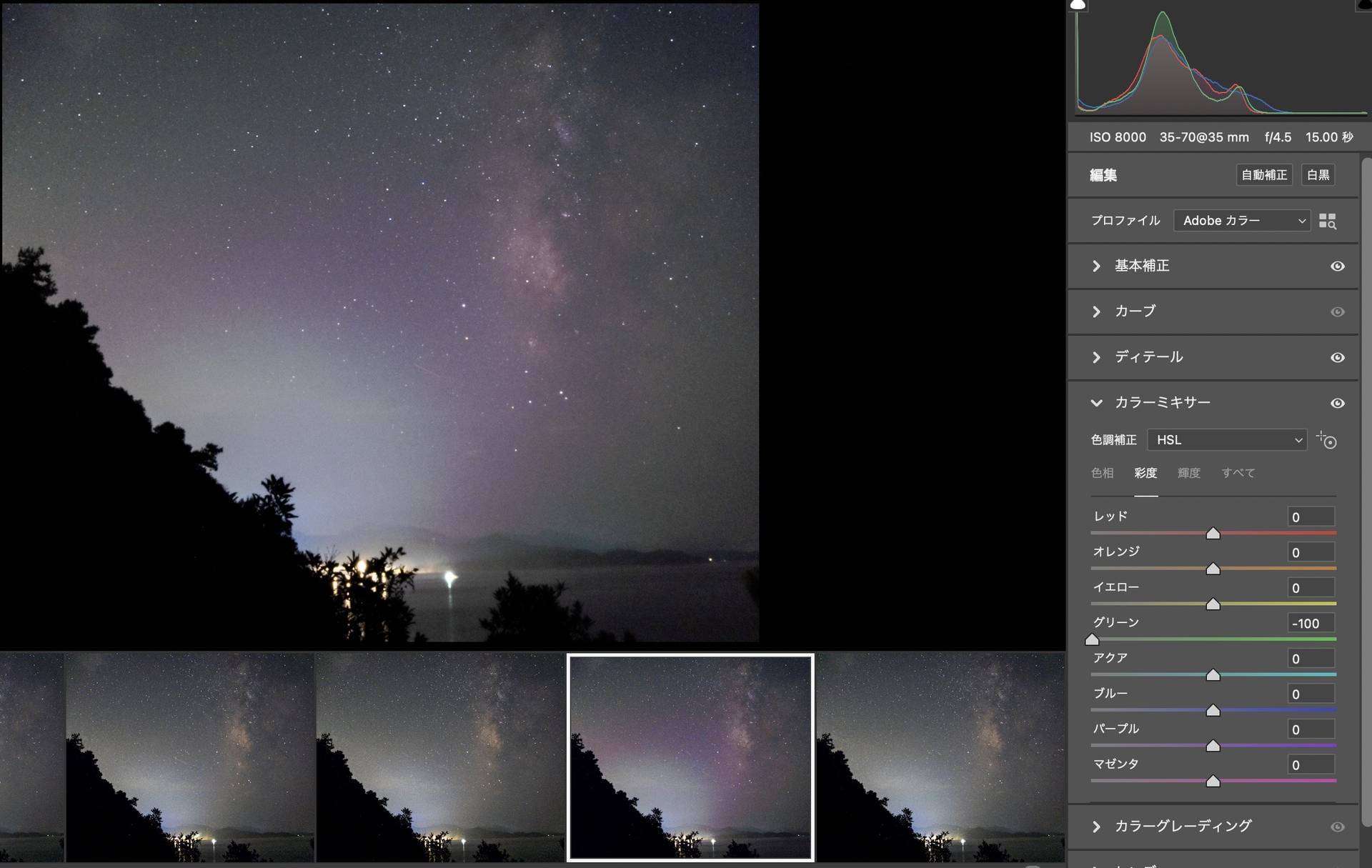
Task: Switch to the 色相 tab
Action: coord(1102,473)
